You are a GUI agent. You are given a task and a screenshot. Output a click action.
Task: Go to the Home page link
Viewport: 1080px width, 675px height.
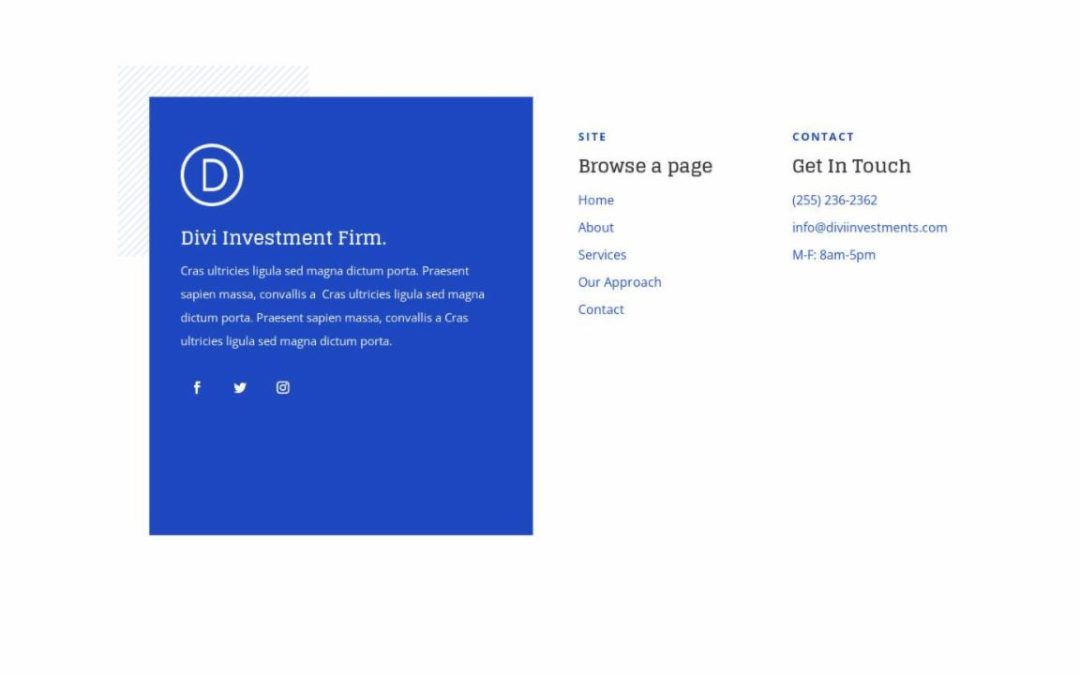point(596,200)
